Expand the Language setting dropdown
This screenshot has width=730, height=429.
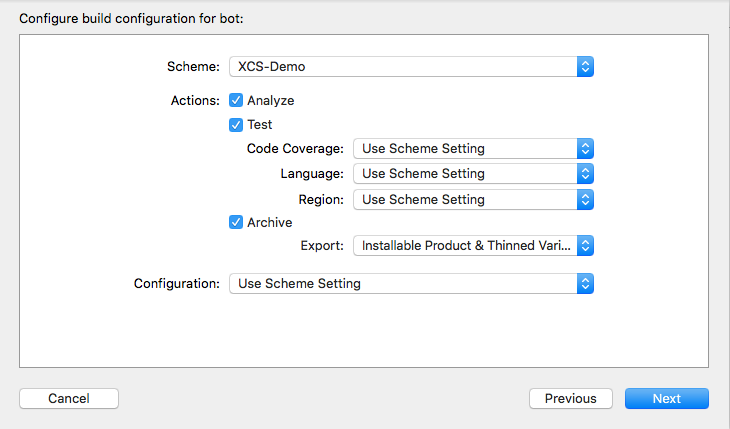pyautogui.click(x=465, y=174)
